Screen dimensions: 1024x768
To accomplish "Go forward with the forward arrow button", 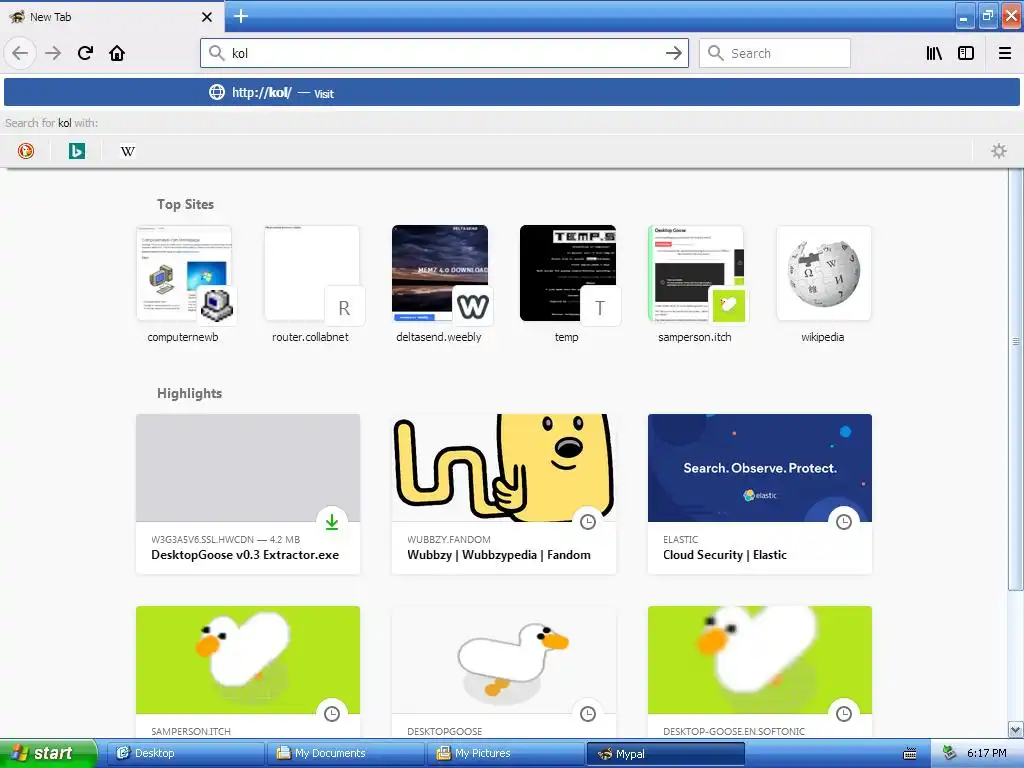I will (x=53, y=53).
